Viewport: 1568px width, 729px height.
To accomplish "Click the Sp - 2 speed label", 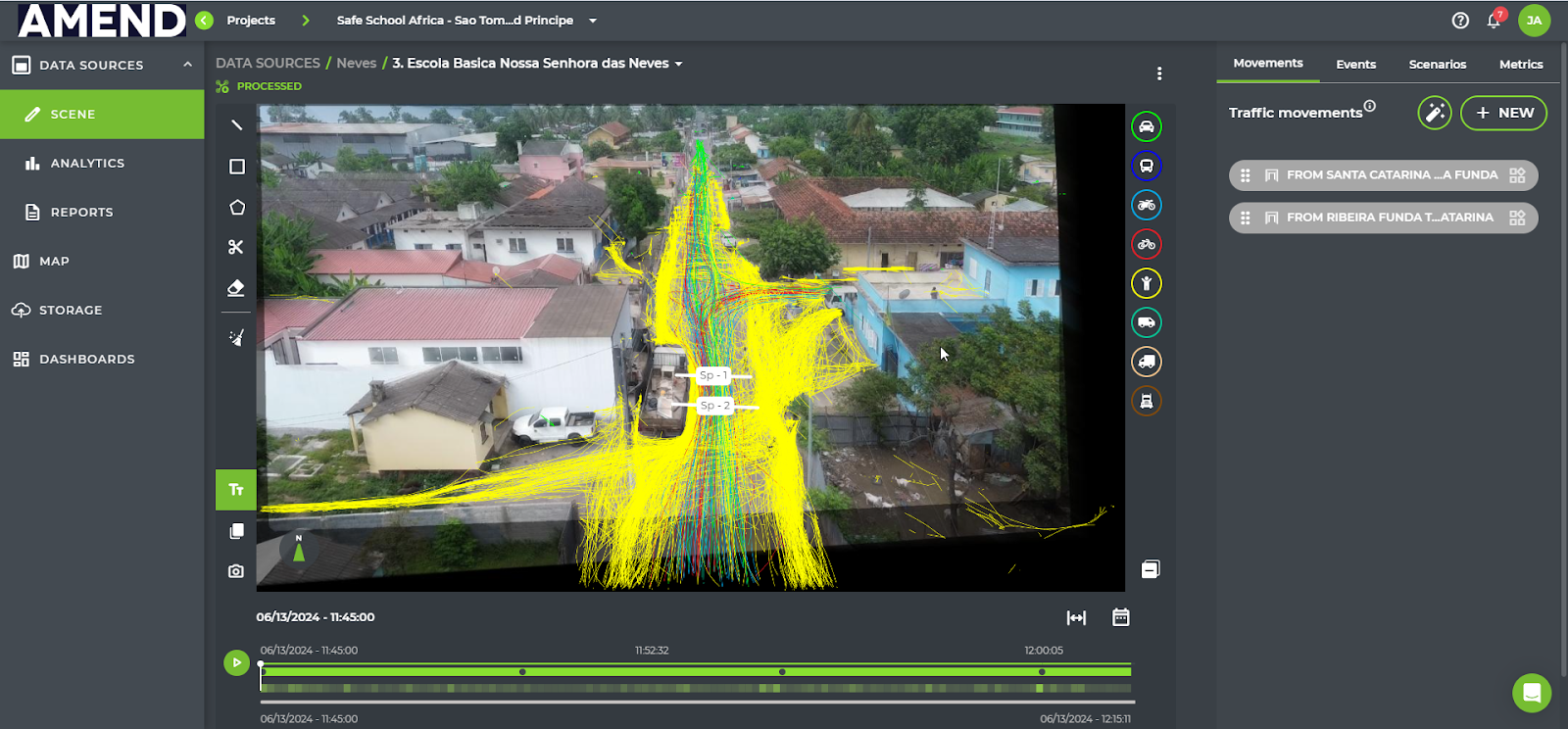I will 714,406.
